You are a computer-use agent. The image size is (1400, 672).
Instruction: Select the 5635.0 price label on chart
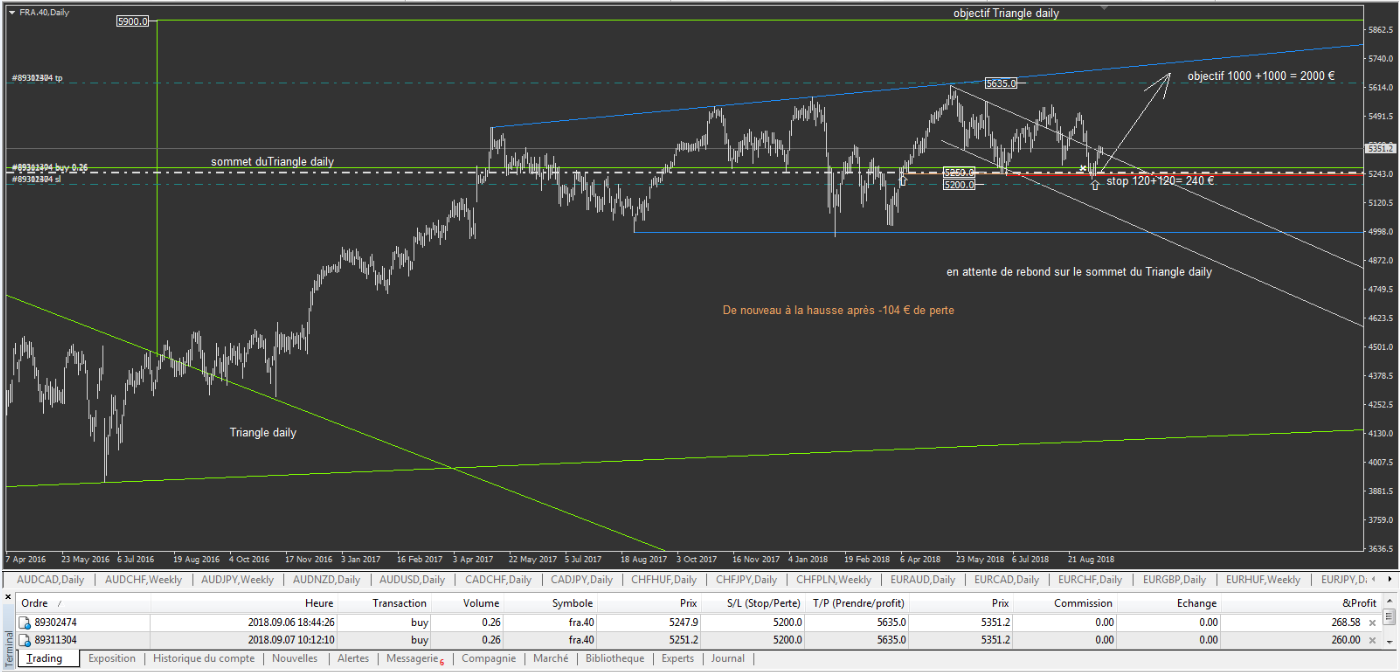click(x=1000, y=83)
